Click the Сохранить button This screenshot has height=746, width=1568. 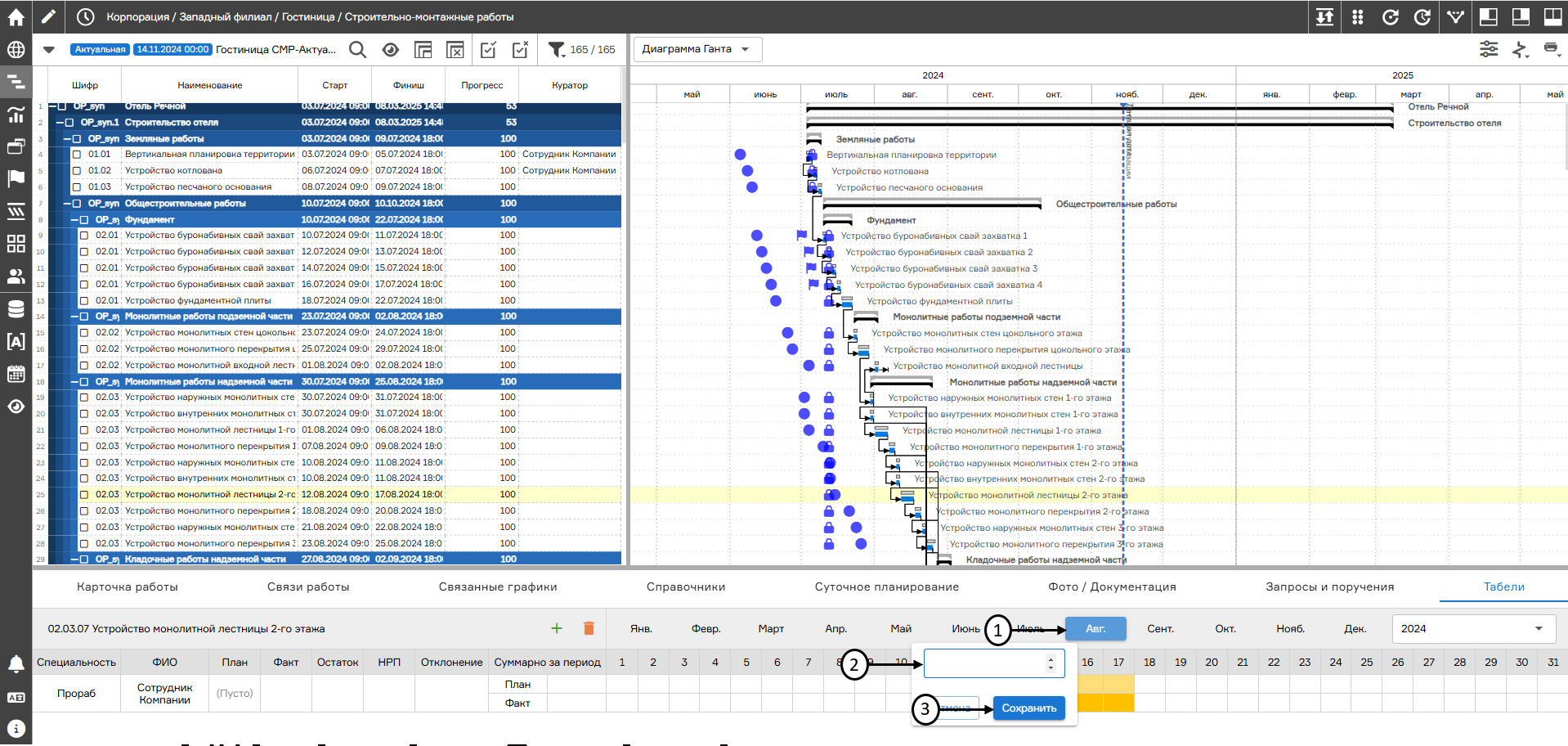coord(1029,708)
